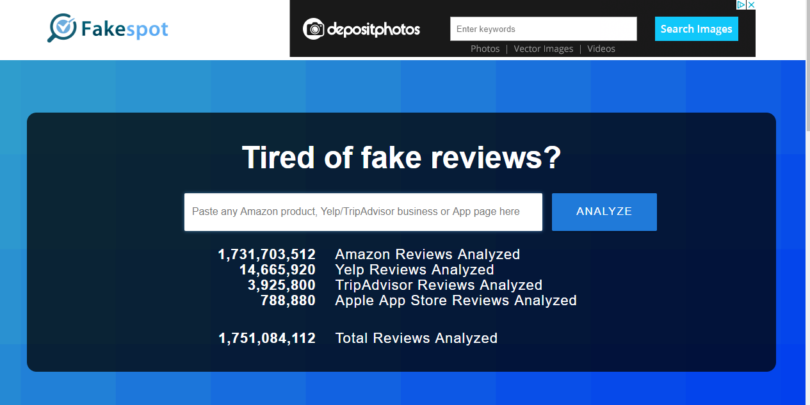Click the page's vertical scrollbar
The image size is (810, 405).
pyautogui.click(x=805, y=60)
